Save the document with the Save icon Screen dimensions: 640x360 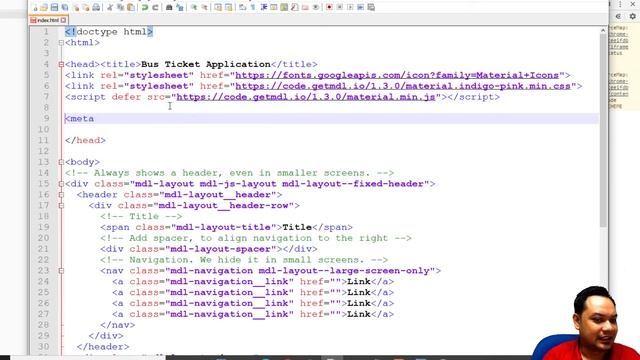tap(54, 7)
